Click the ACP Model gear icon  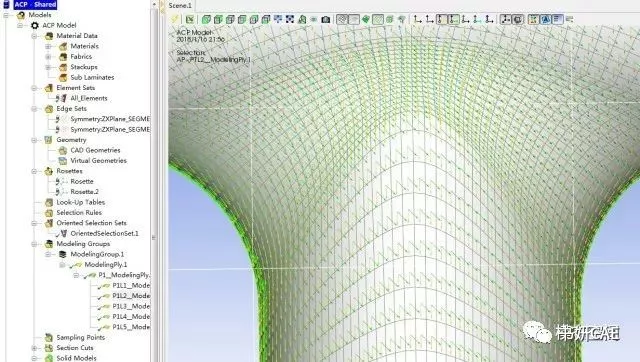[35, 25]
